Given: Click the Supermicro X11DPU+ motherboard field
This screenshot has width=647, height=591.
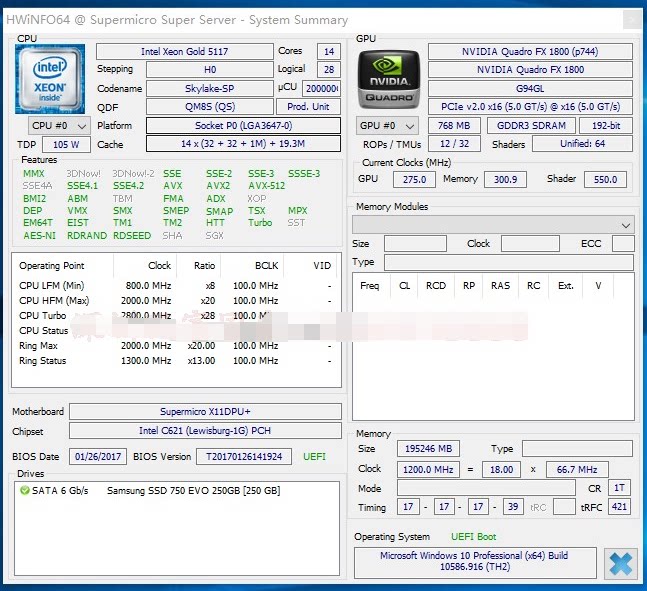Looking at the screenshot, I should click(205, 411).
